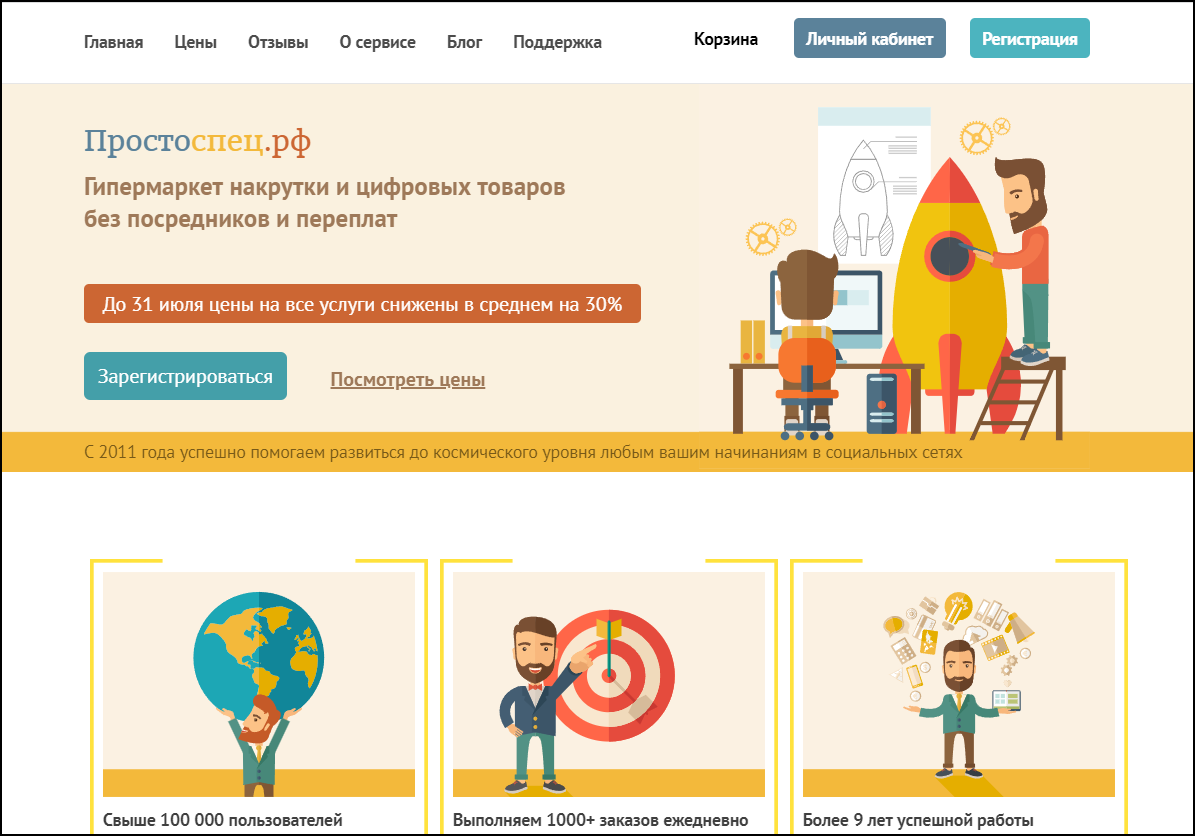Open the Отзывы section
The width and height of the screenshot is (1195, 836).
278,42
